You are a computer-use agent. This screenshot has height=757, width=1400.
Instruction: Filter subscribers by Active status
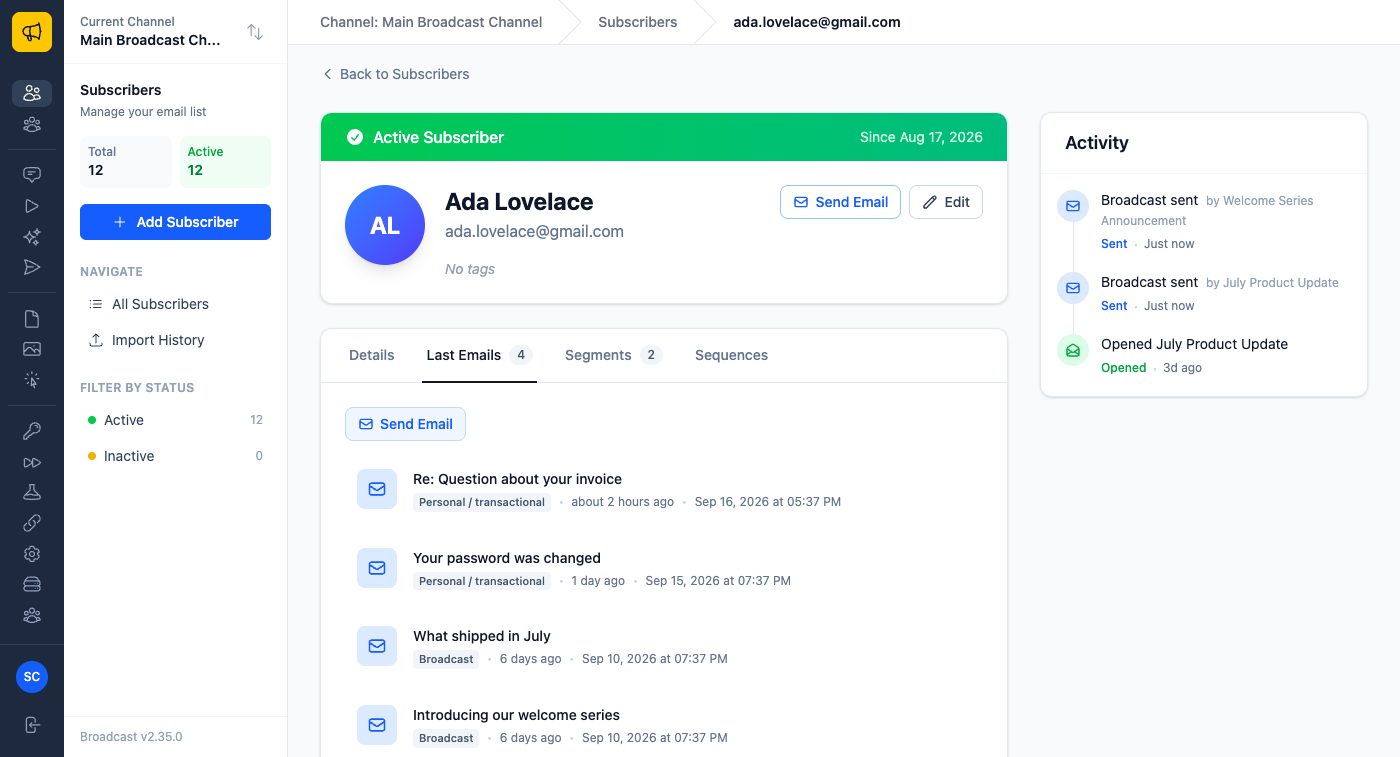pos(175,420)
